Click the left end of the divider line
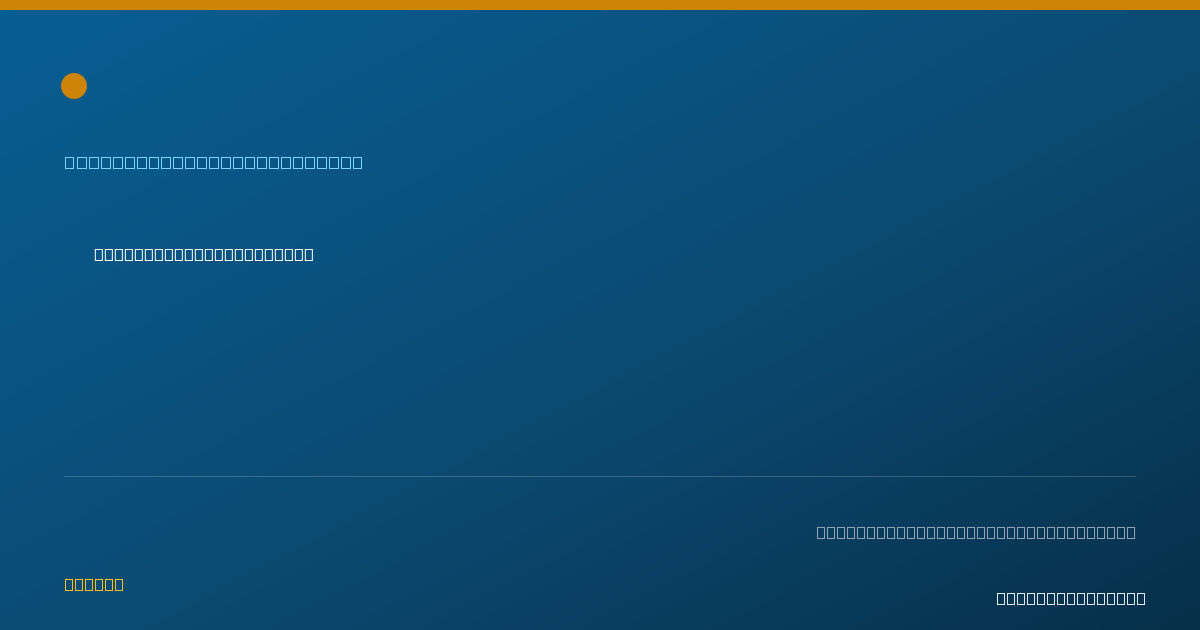 point(66,476)
